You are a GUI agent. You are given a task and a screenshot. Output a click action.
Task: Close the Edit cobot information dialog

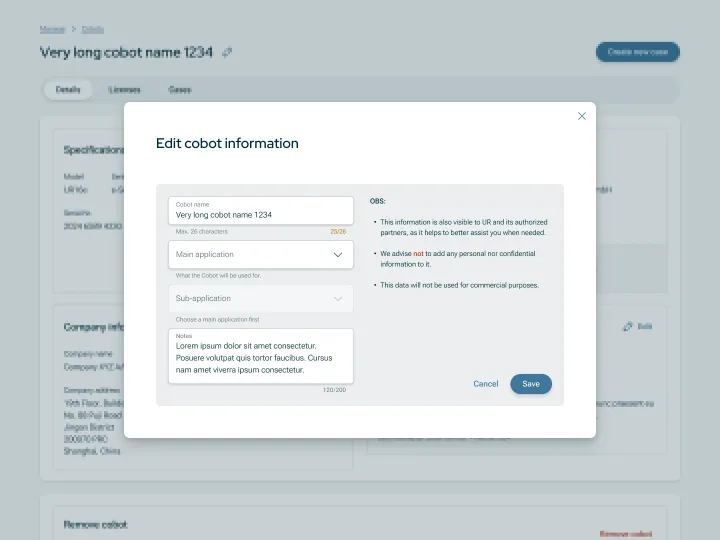click(x=582, y=116)
